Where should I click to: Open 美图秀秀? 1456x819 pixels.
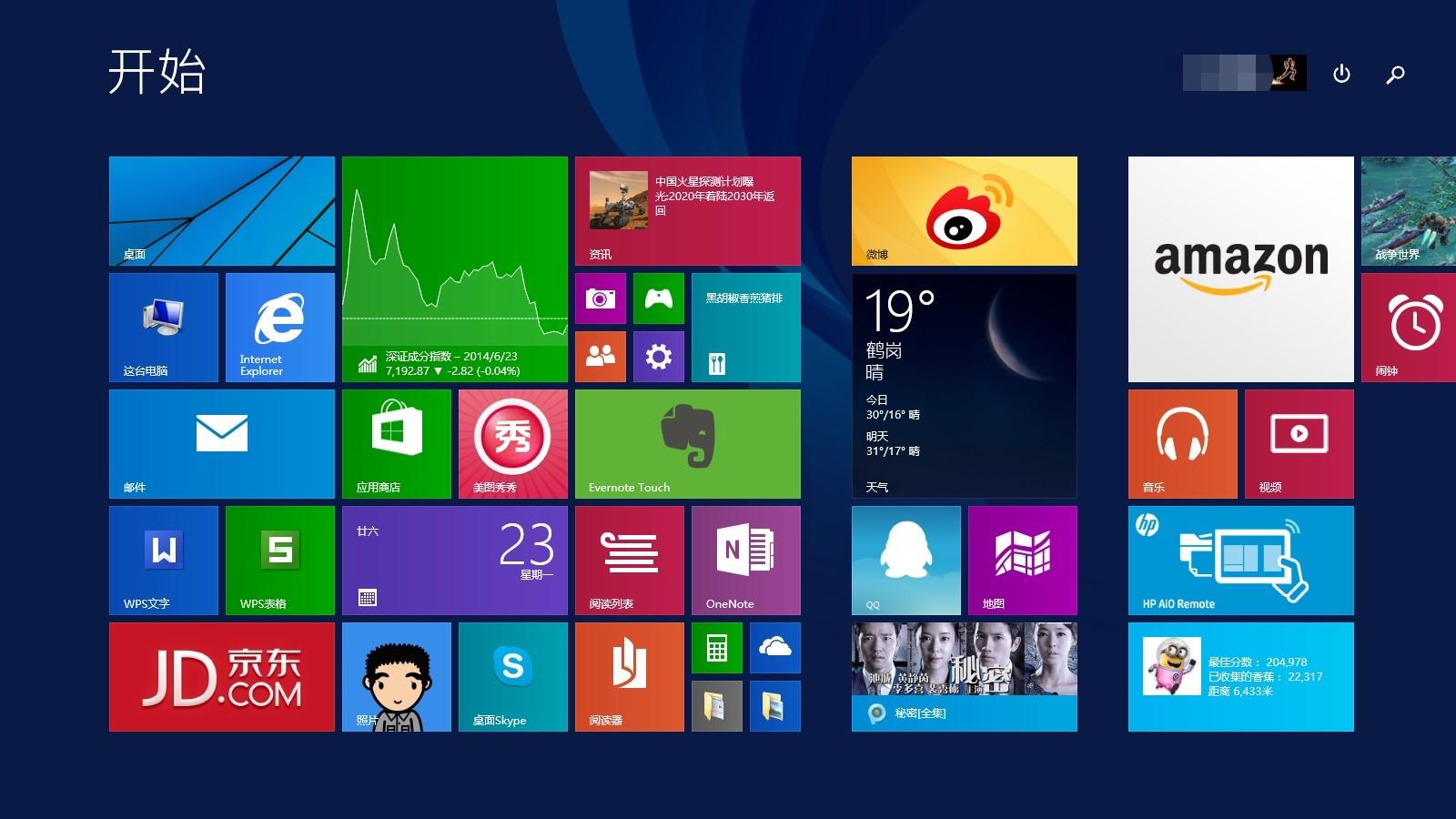[x=512, y=443]
